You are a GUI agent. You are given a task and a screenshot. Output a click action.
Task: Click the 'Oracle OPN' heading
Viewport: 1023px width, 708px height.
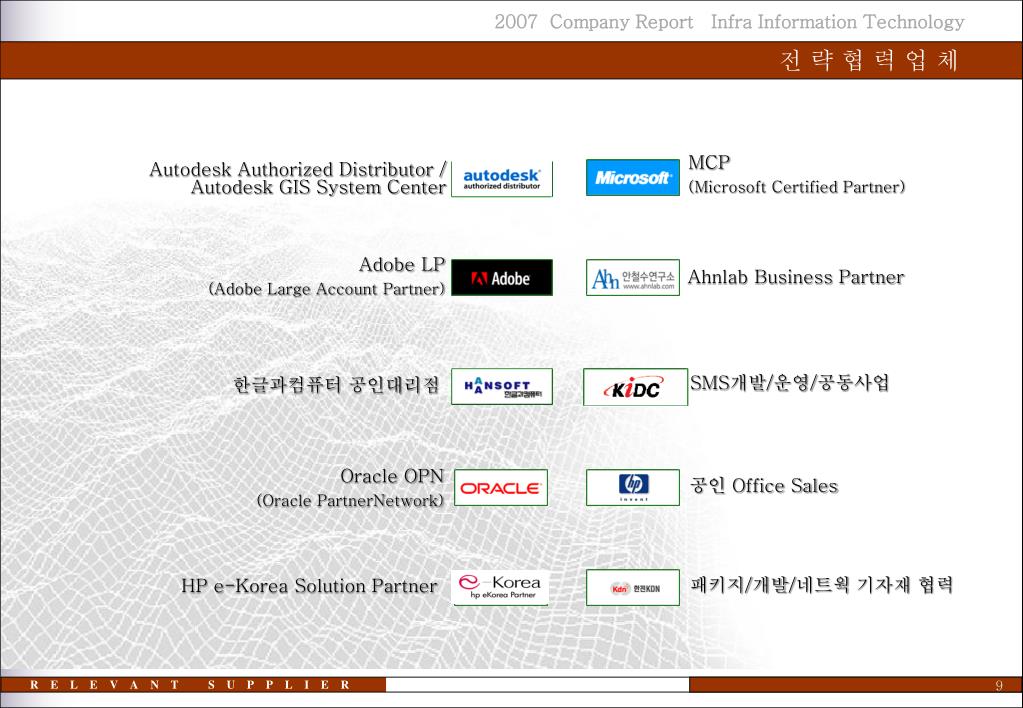click(x=392, y=476)
